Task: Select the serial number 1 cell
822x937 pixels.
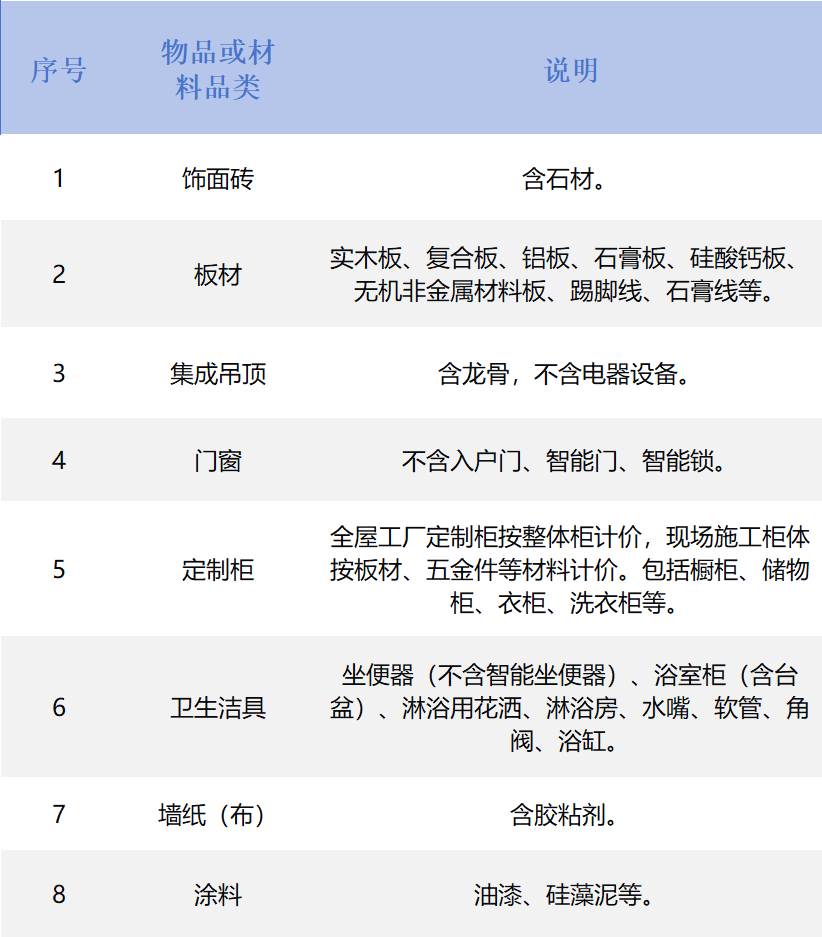Action: coord(59,178)
